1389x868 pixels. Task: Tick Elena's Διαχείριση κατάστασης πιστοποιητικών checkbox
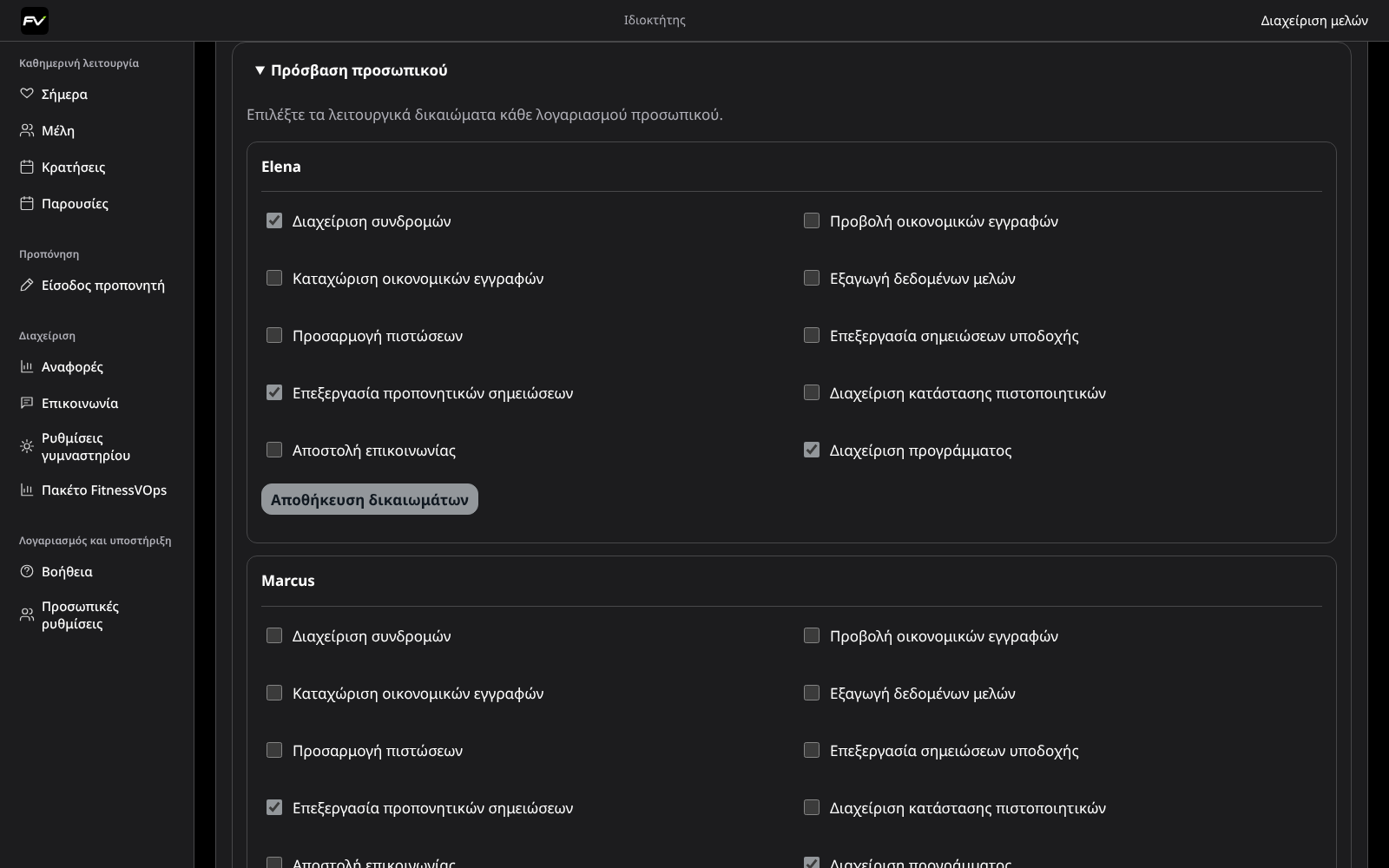click(x=812, y=392)
